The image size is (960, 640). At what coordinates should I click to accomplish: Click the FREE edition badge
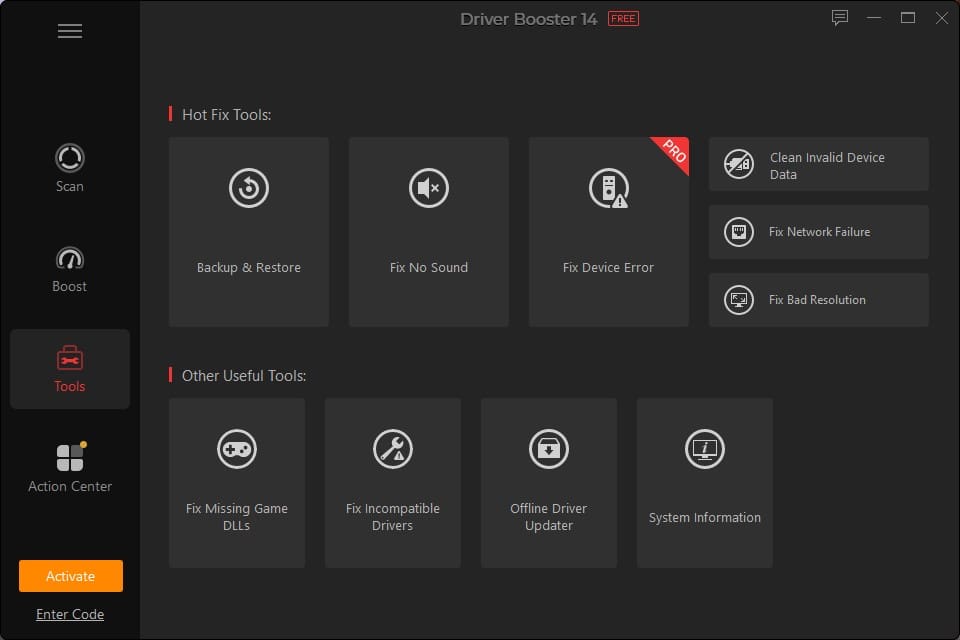[623, 19]
